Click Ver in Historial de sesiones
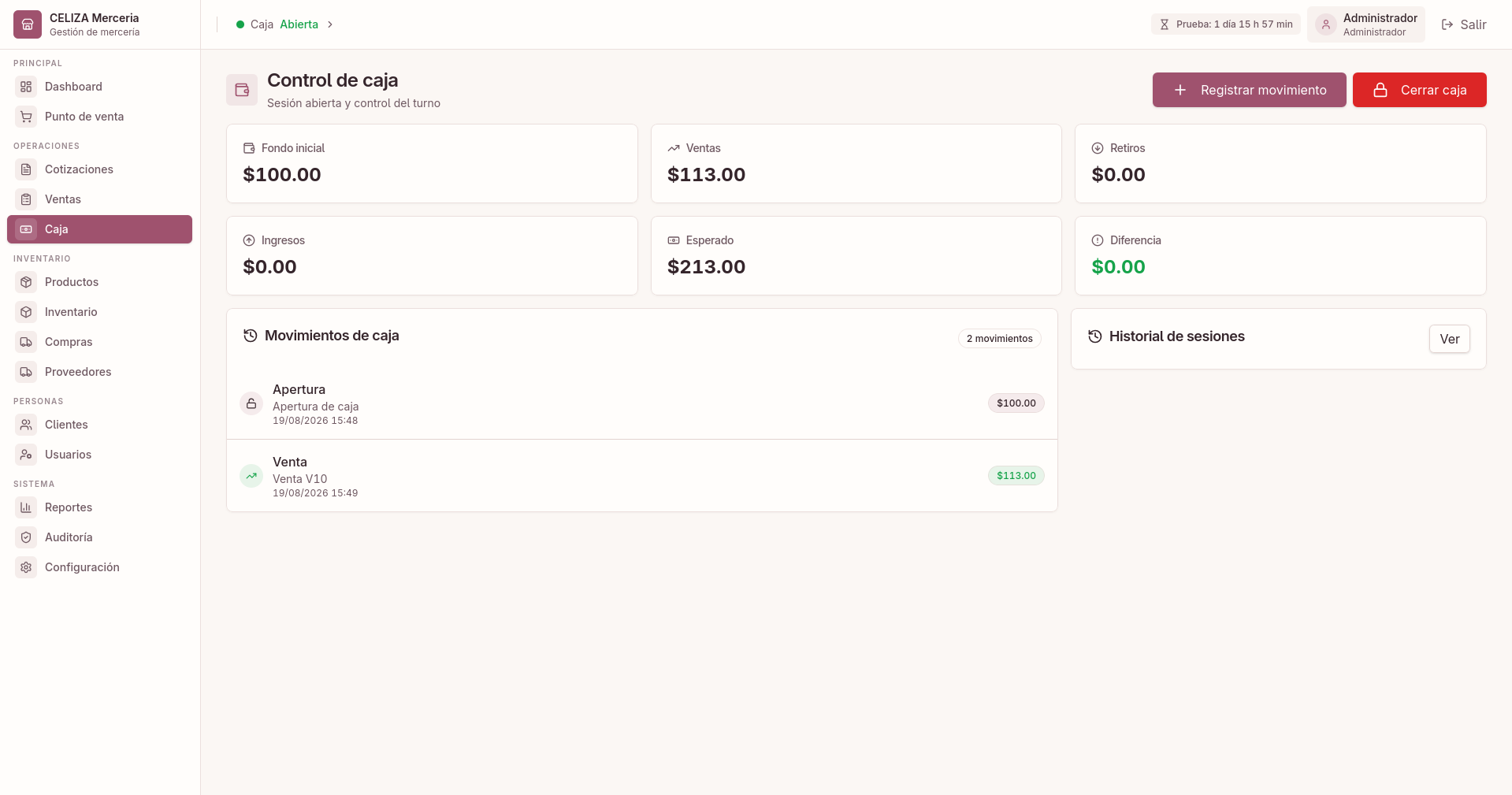This screenshot has height=795, width=1512. click(1449, 339)
